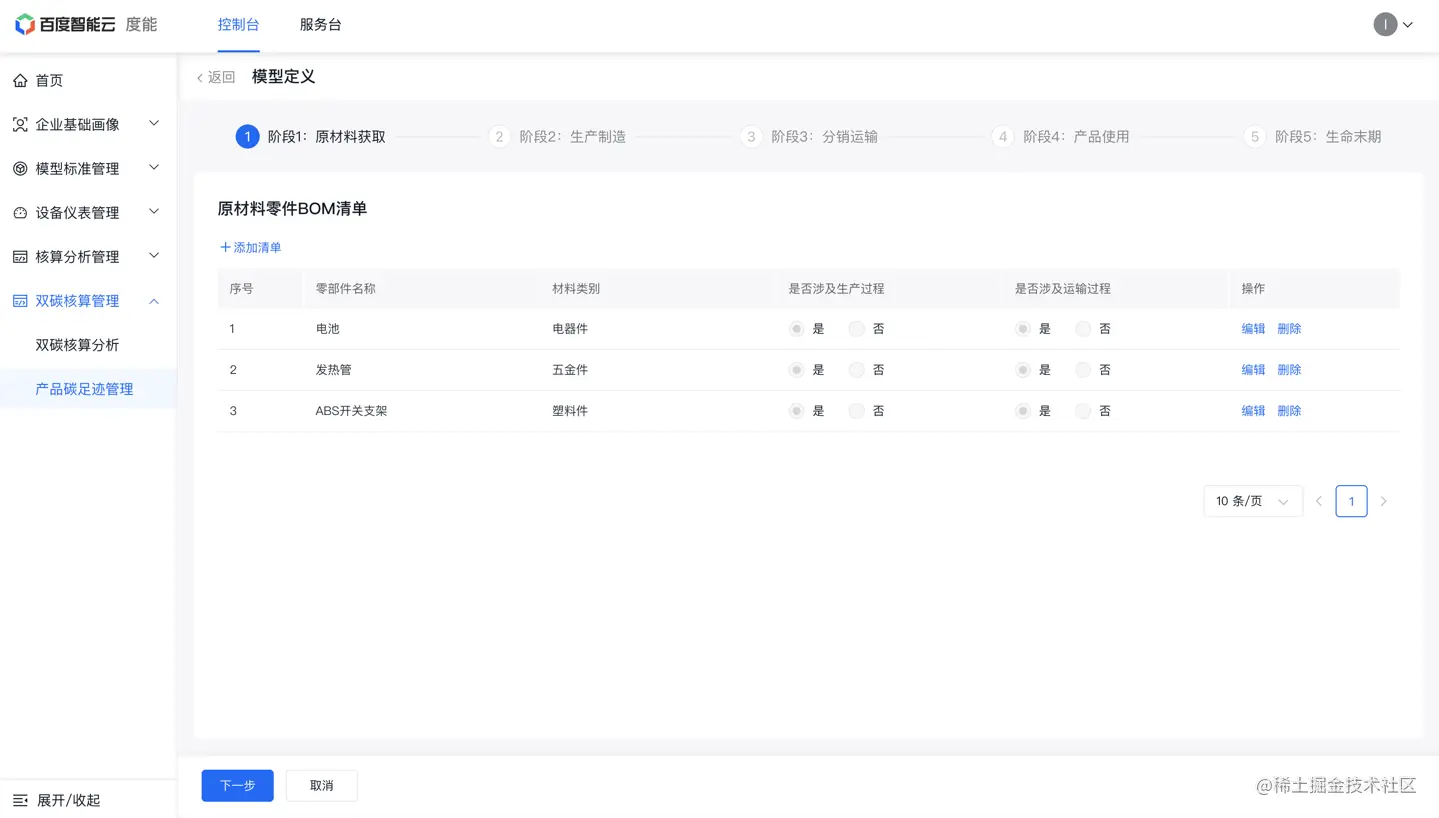Click the 零部件名称 column header
Image resolution: width=1439 pixels, height=818 pixels.
[346, 289]
